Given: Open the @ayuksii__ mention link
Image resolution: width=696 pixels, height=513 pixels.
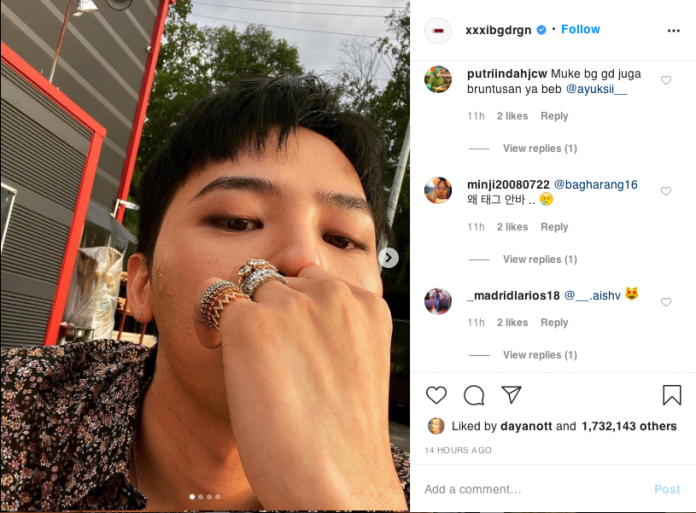Looking at the screenshot, I should coord(596,89).
